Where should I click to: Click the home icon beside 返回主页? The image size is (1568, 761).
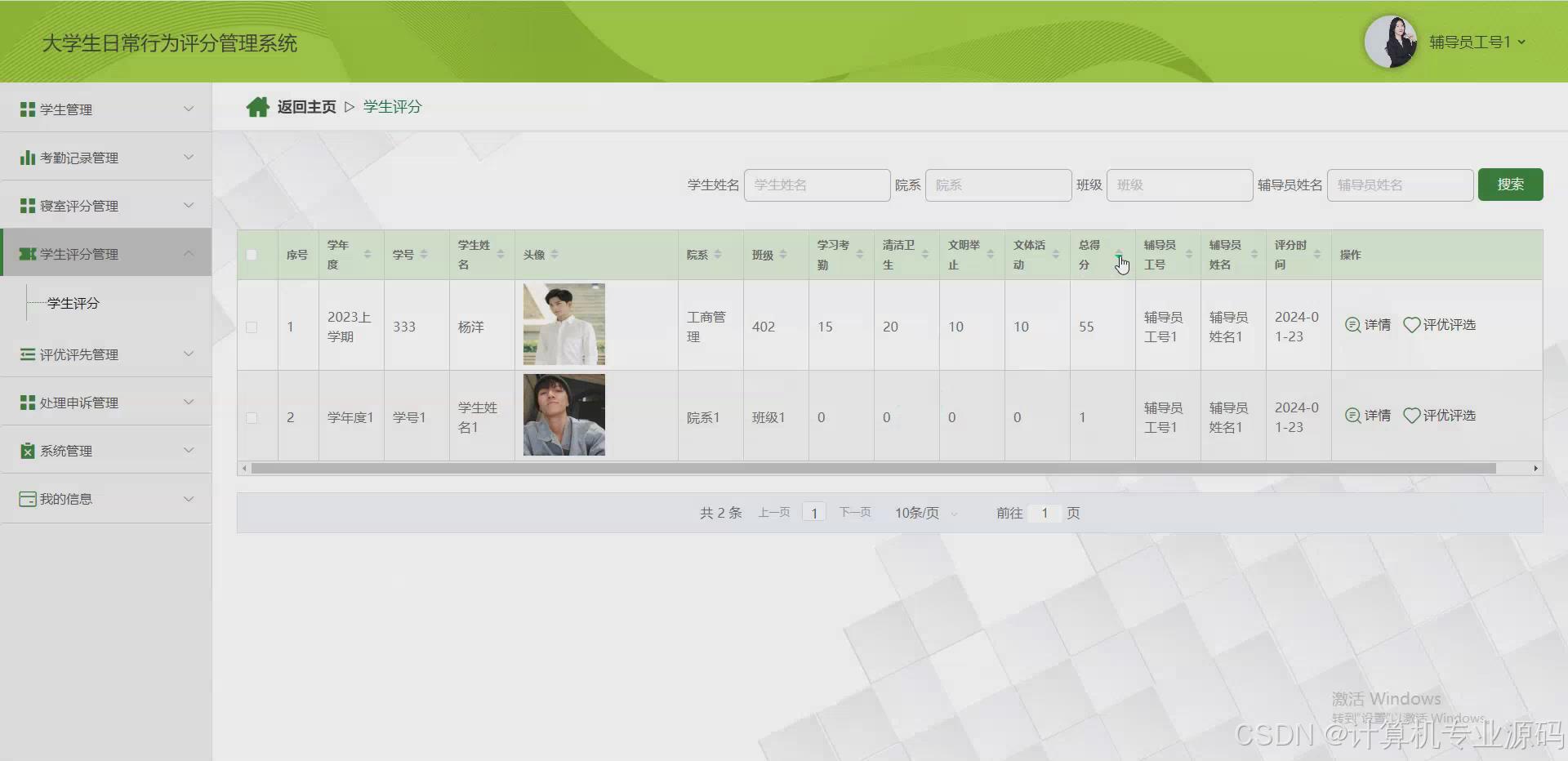tap(257, 107)
